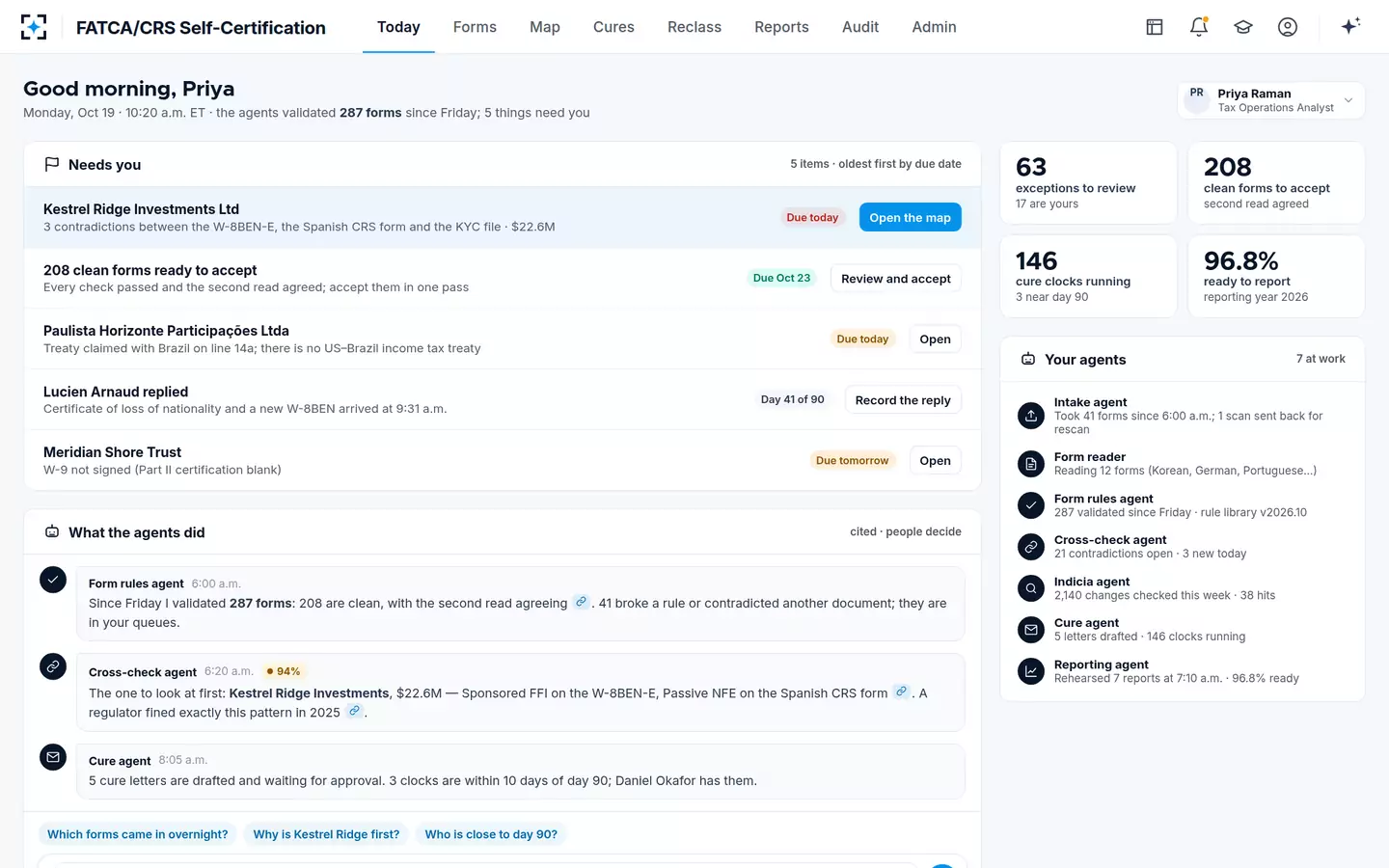Open the 96.8% ready to report card
Image resolution: width=1389 pixels, height=868 pixels.
[1276, 277]
